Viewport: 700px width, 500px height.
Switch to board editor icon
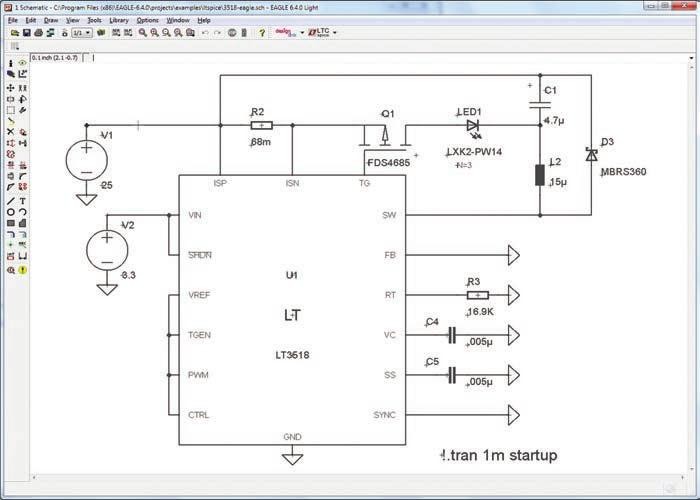click(64, 33)
